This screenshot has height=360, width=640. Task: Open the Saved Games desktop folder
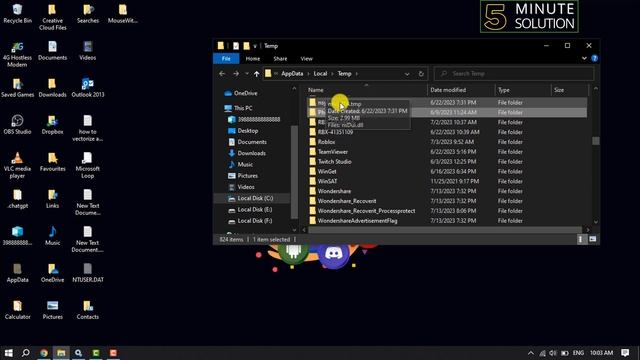click(x=17, y=88)
